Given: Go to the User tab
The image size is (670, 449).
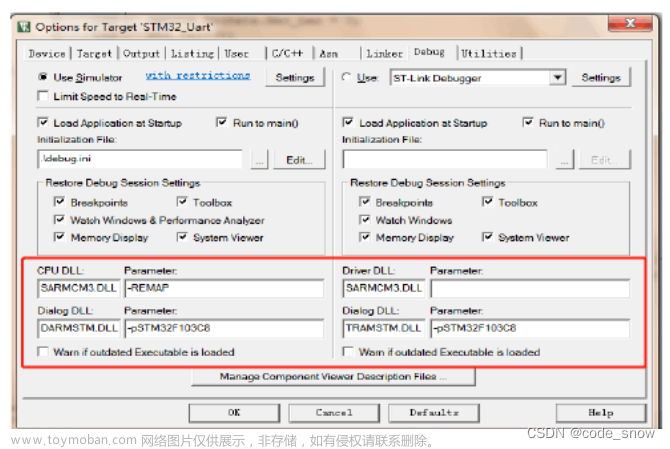Looking at the screenshot, I should (236, 53).
